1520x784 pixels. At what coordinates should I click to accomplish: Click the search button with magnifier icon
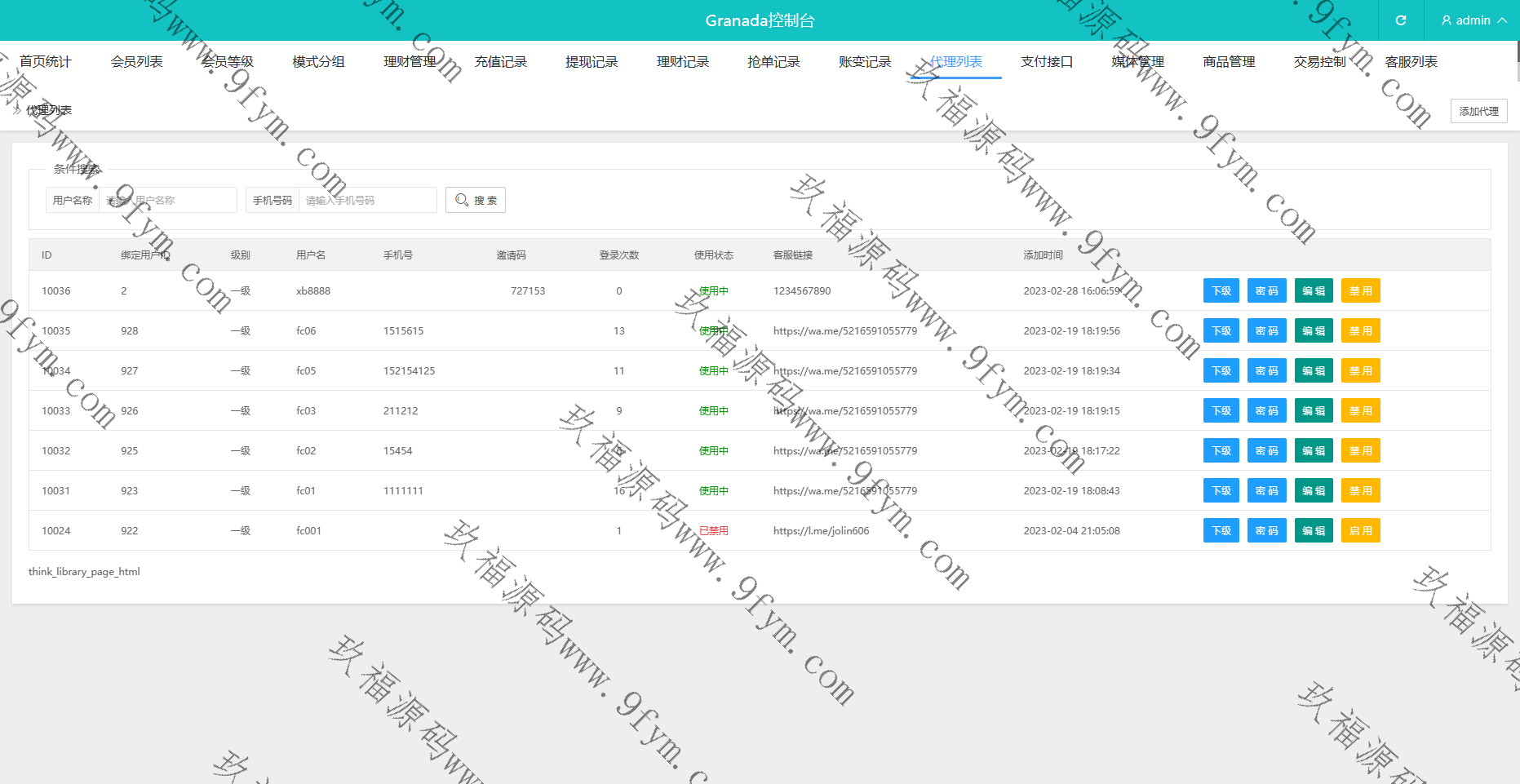[476, 200]
